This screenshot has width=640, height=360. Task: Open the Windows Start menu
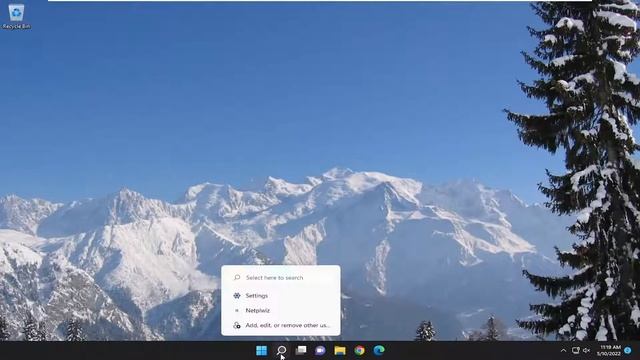(x=262, y=350)
